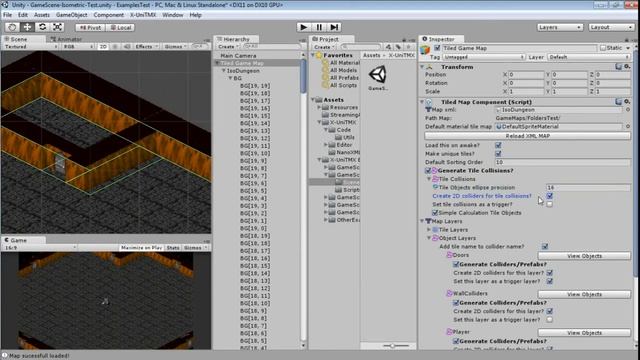Select the Move tool
Screen dimensions: 640x360
(27, 27)
